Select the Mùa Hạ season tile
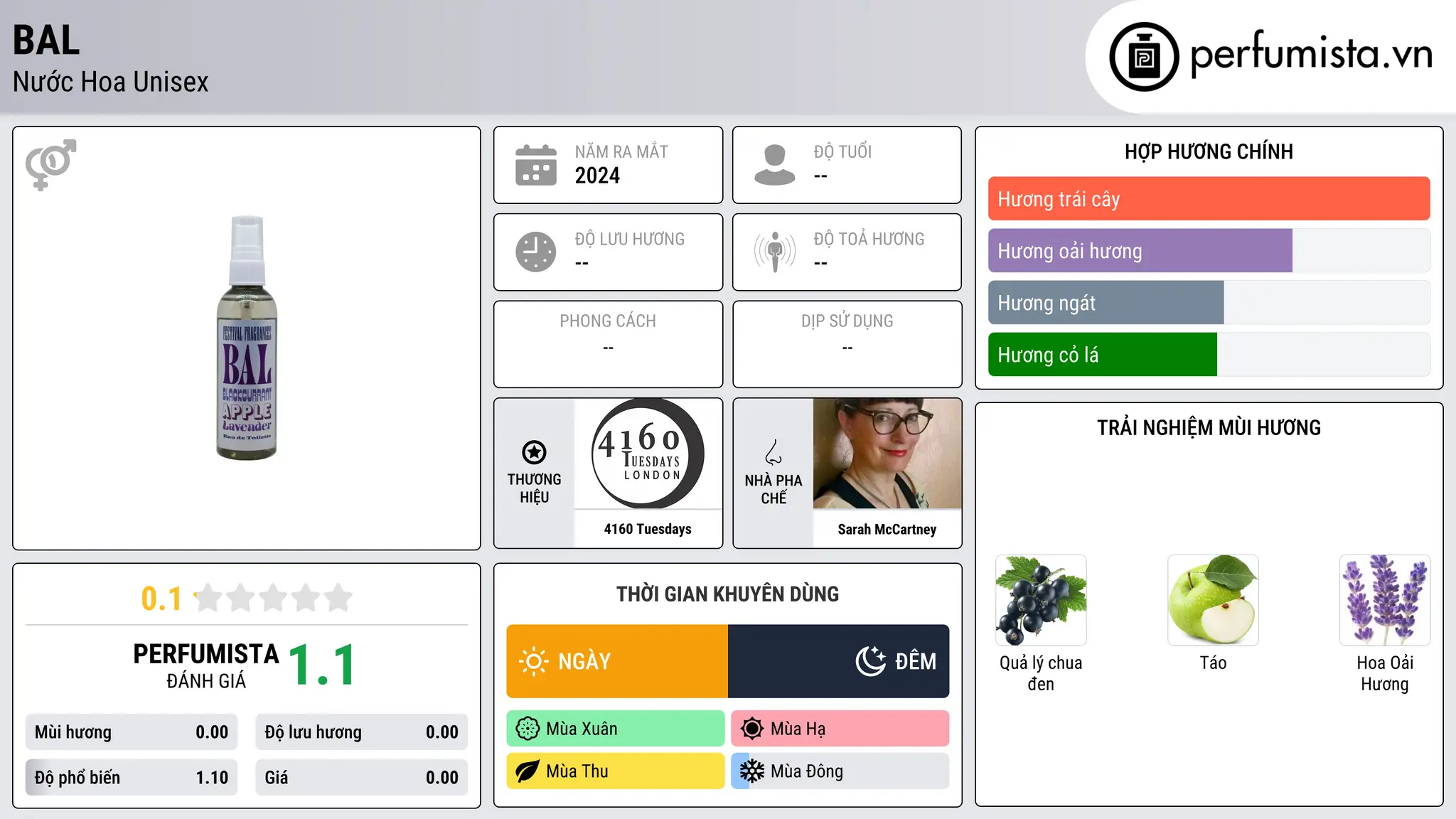1456x819 pixels. 840,729
